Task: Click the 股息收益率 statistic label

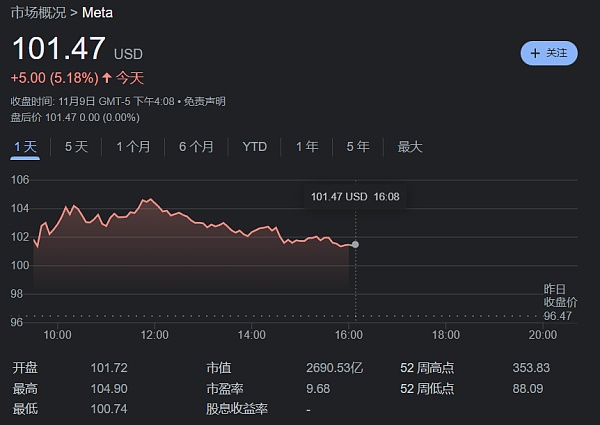Action: pyautogui.click(x=240, y=408)
